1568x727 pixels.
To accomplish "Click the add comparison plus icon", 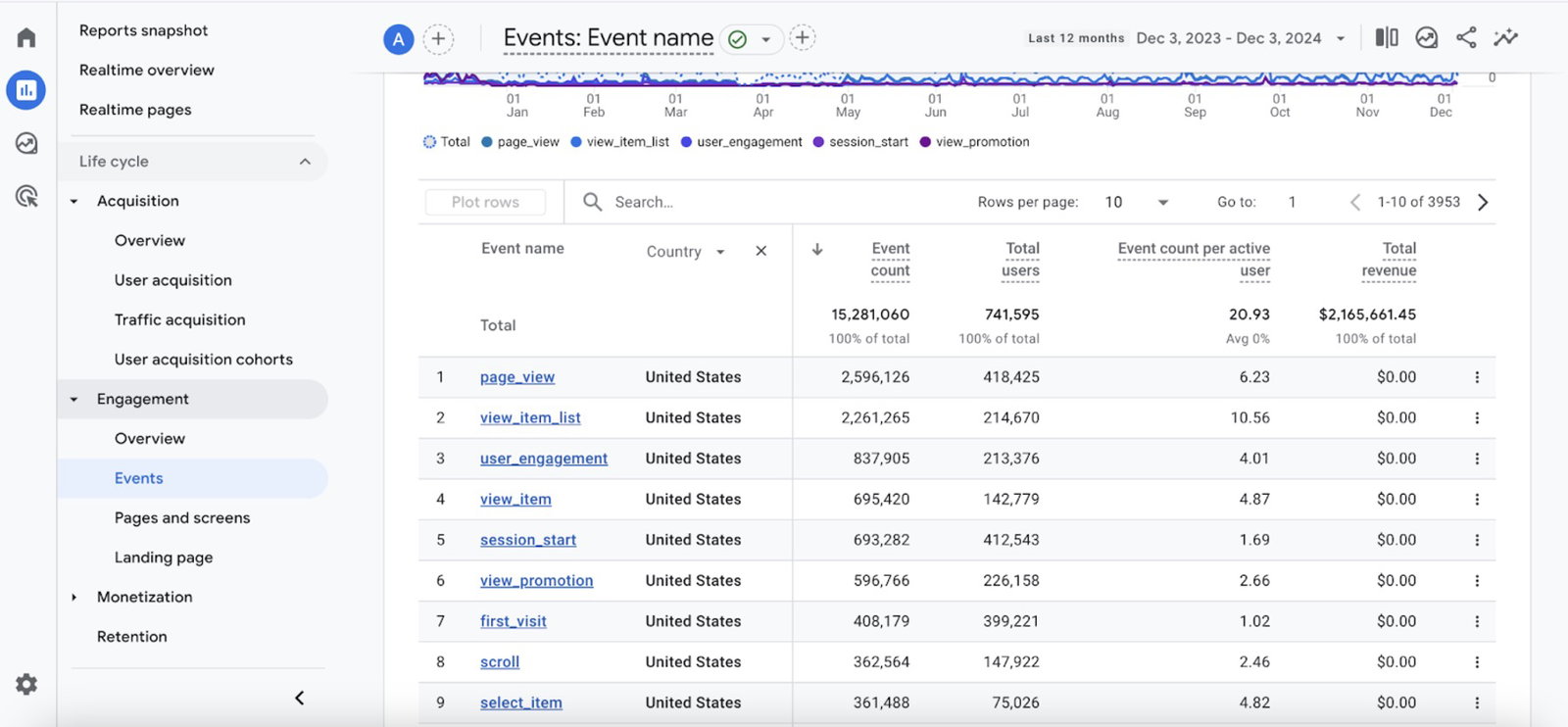I will [x=438, y=39].
